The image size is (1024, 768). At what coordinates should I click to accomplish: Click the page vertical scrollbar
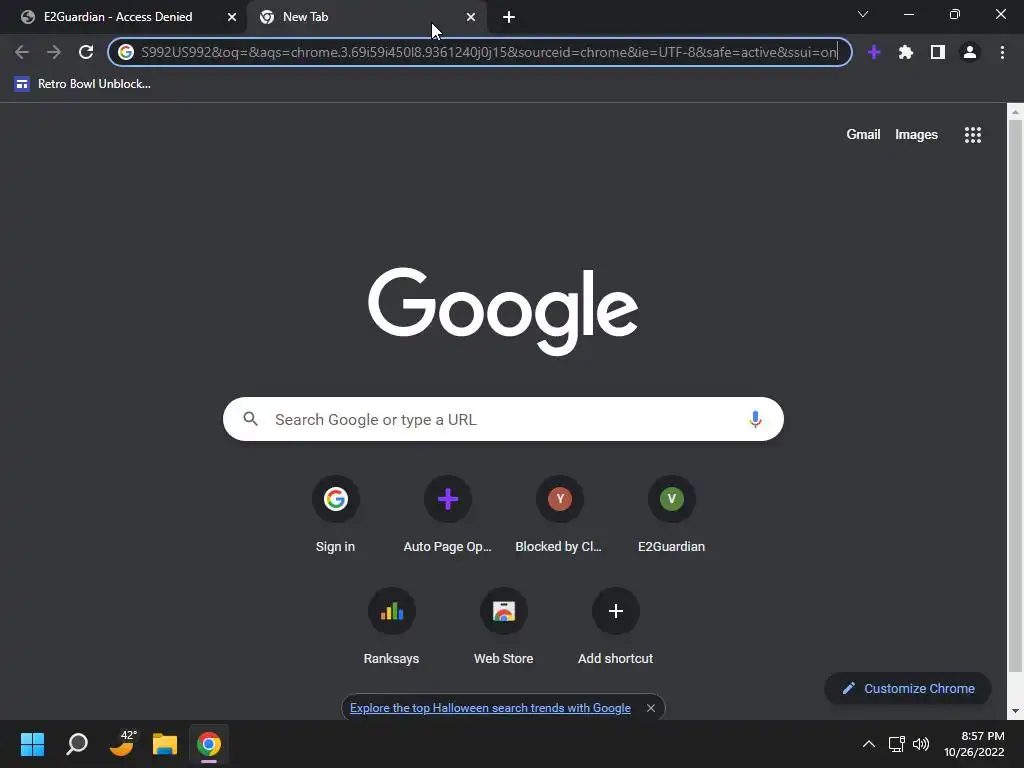1015,398
